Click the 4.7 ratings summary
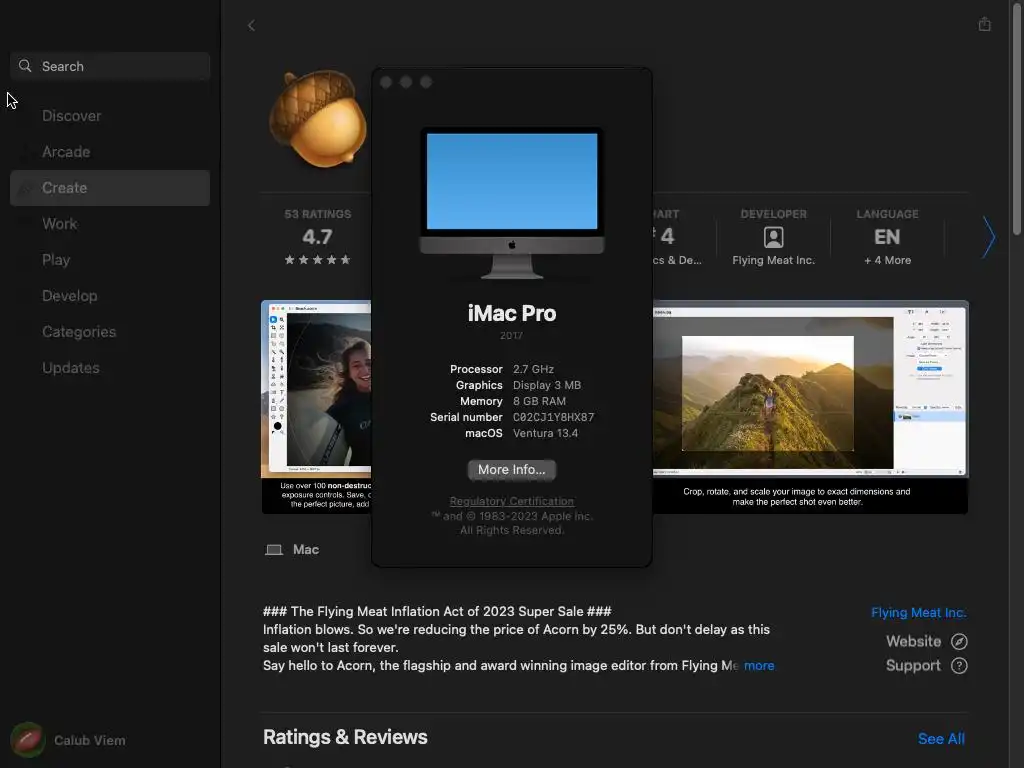 tap(317, 238)
